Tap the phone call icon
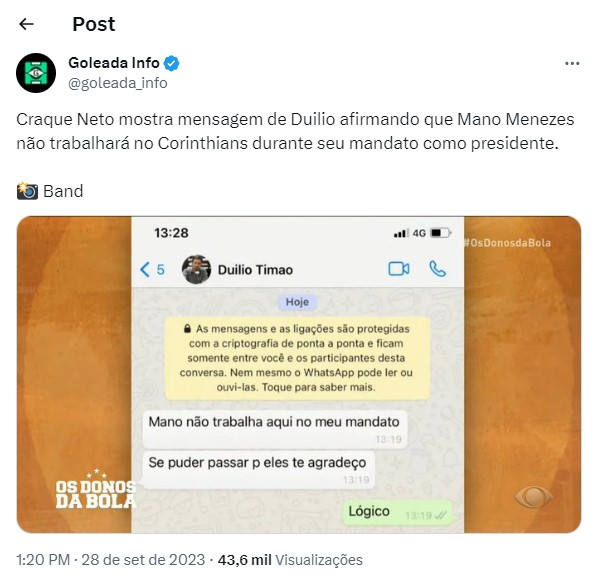Screen dimensions: 595x584 coord(438,269)
